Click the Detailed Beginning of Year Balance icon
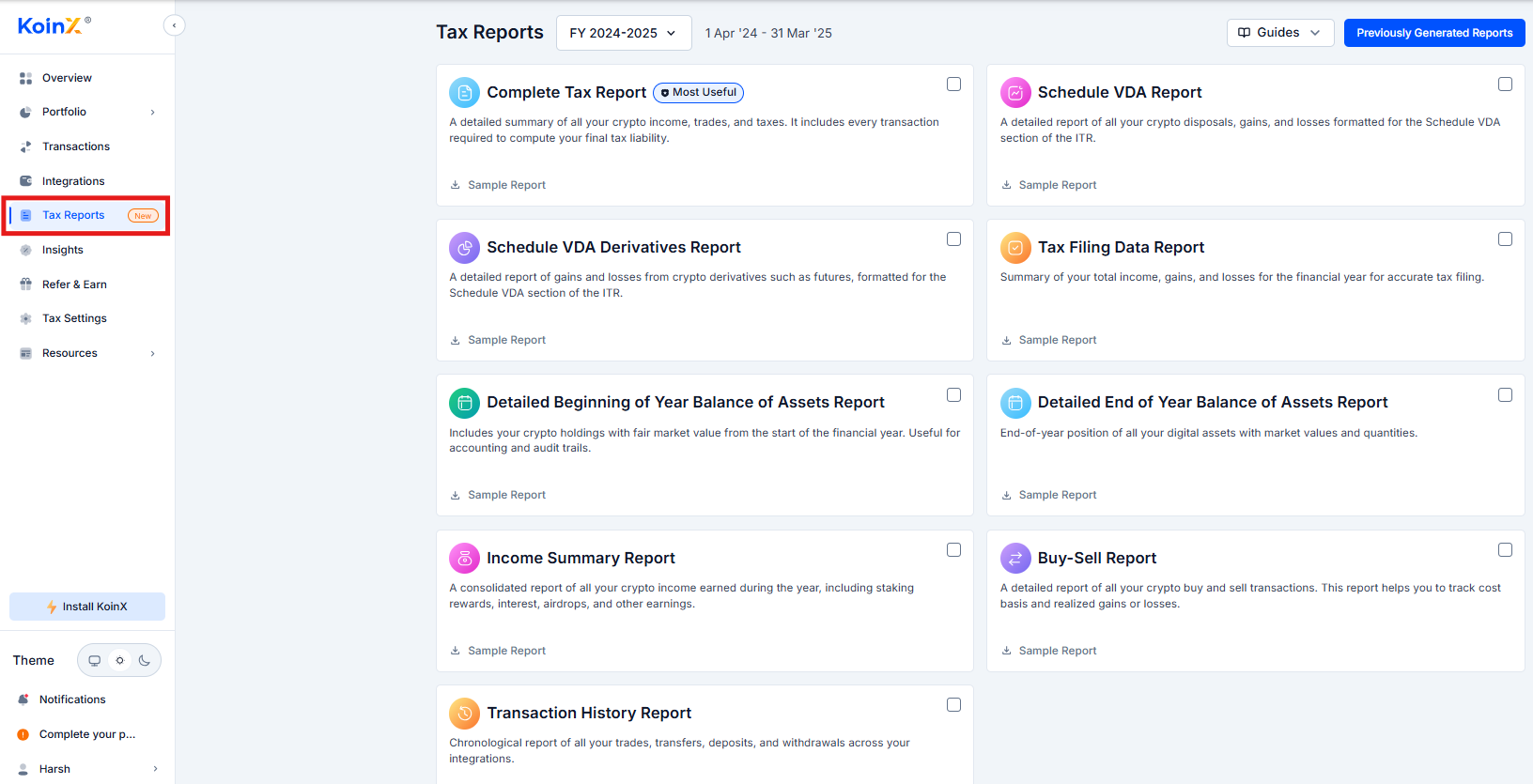 tap(464, 403)
